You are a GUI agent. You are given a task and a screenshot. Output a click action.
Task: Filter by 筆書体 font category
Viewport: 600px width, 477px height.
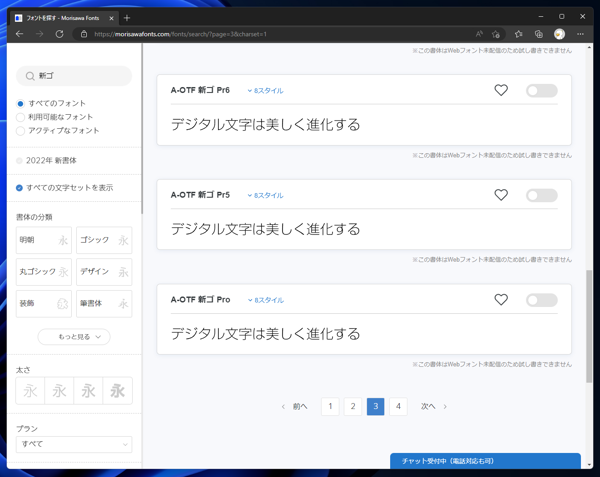coord(104,304)
